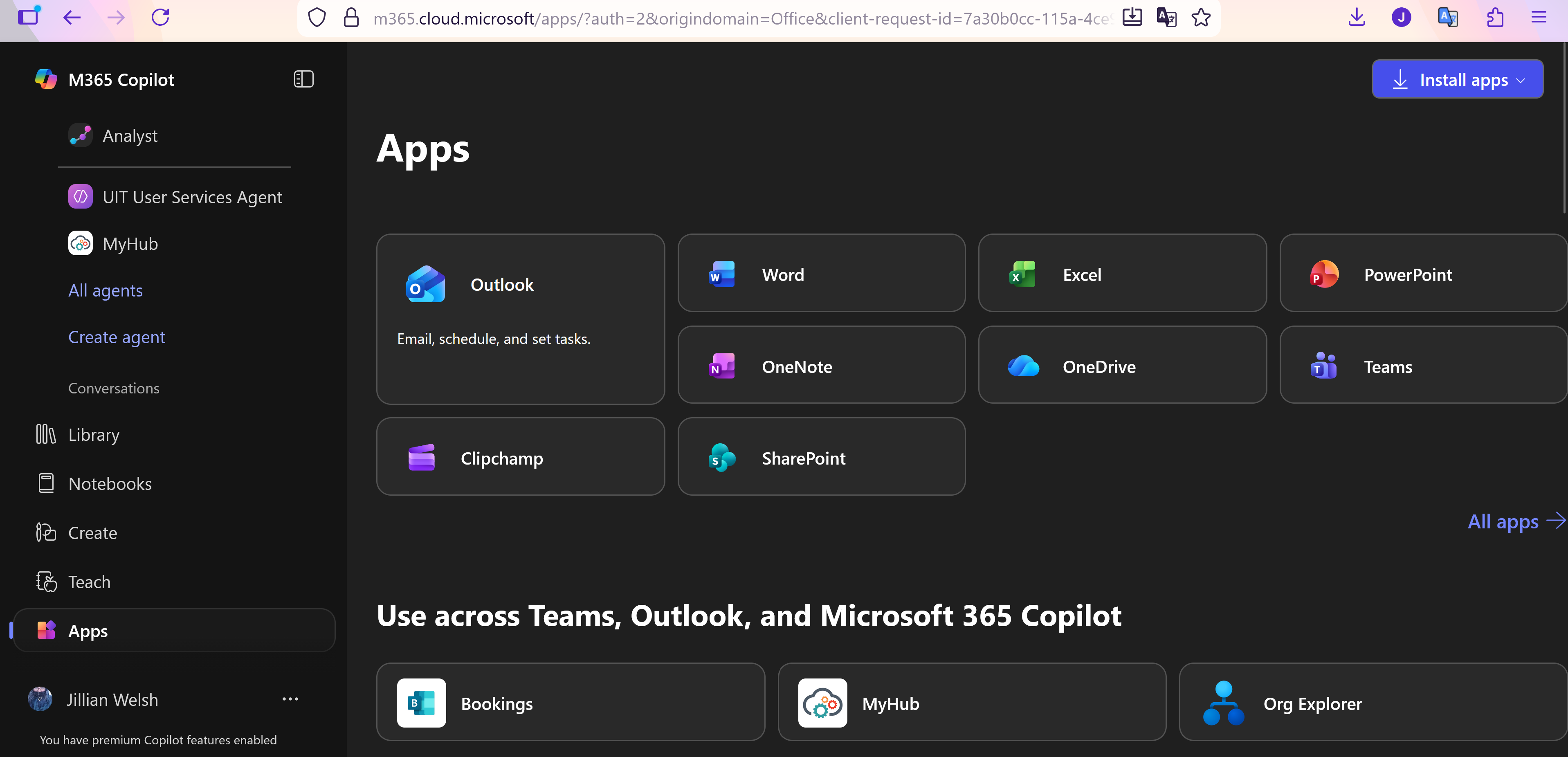Viewport: 1568px width, 757px height.
Task: Open the Teams app
Action: pyautogui.click(x=1422, y=366)
